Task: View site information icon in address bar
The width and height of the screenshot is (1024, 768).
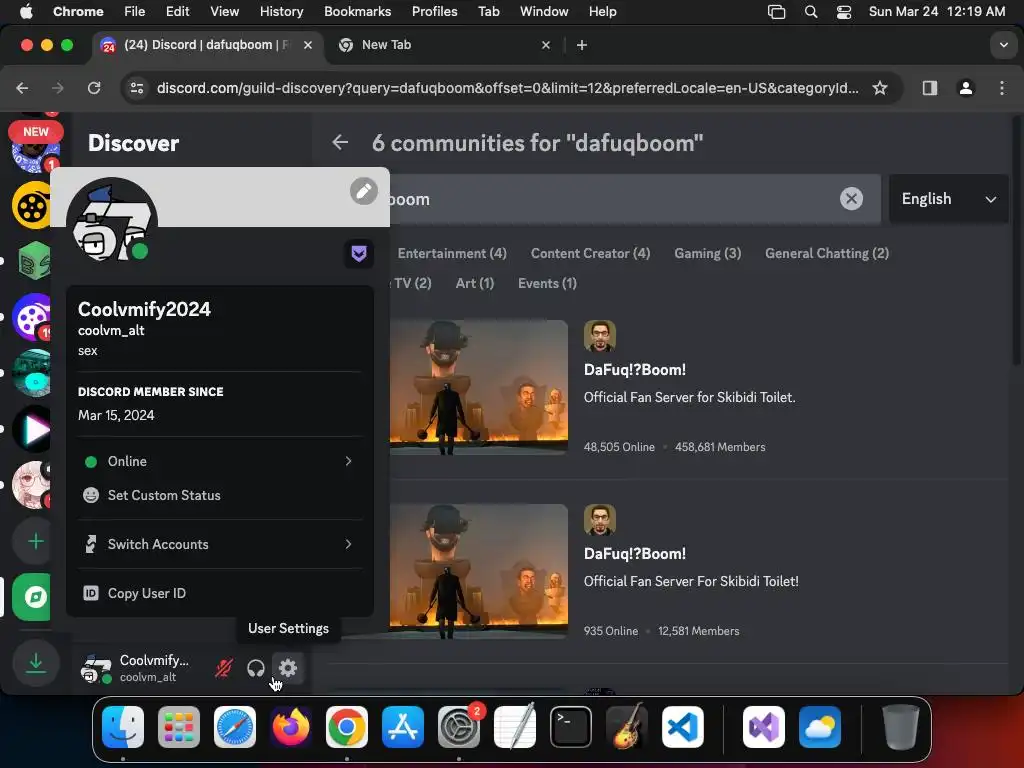Action: (x=136, y=88)
